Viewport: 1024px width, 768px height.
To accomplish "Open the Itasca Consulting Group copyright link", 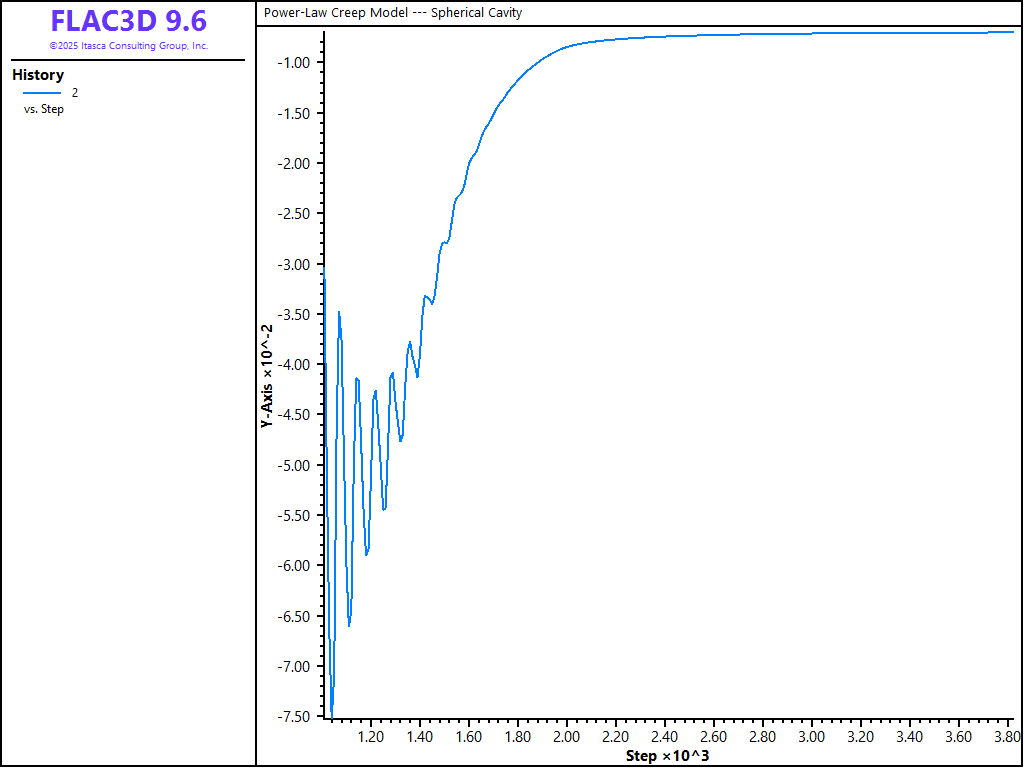I will tap(128, 46).
